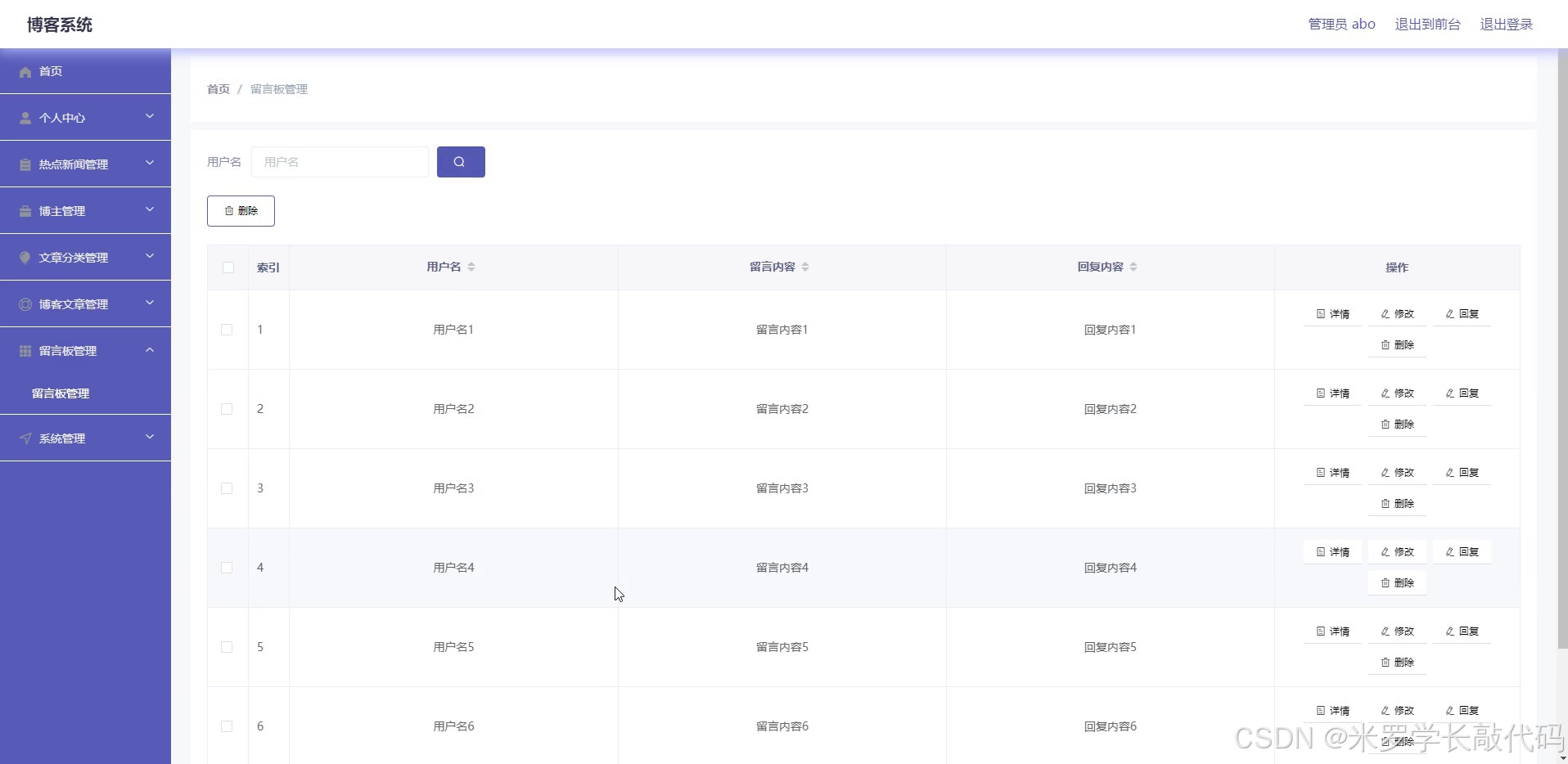Check the checkbox for row 1
The width and height of the screenshot is (1568, 764).
[x=227, y=330]
